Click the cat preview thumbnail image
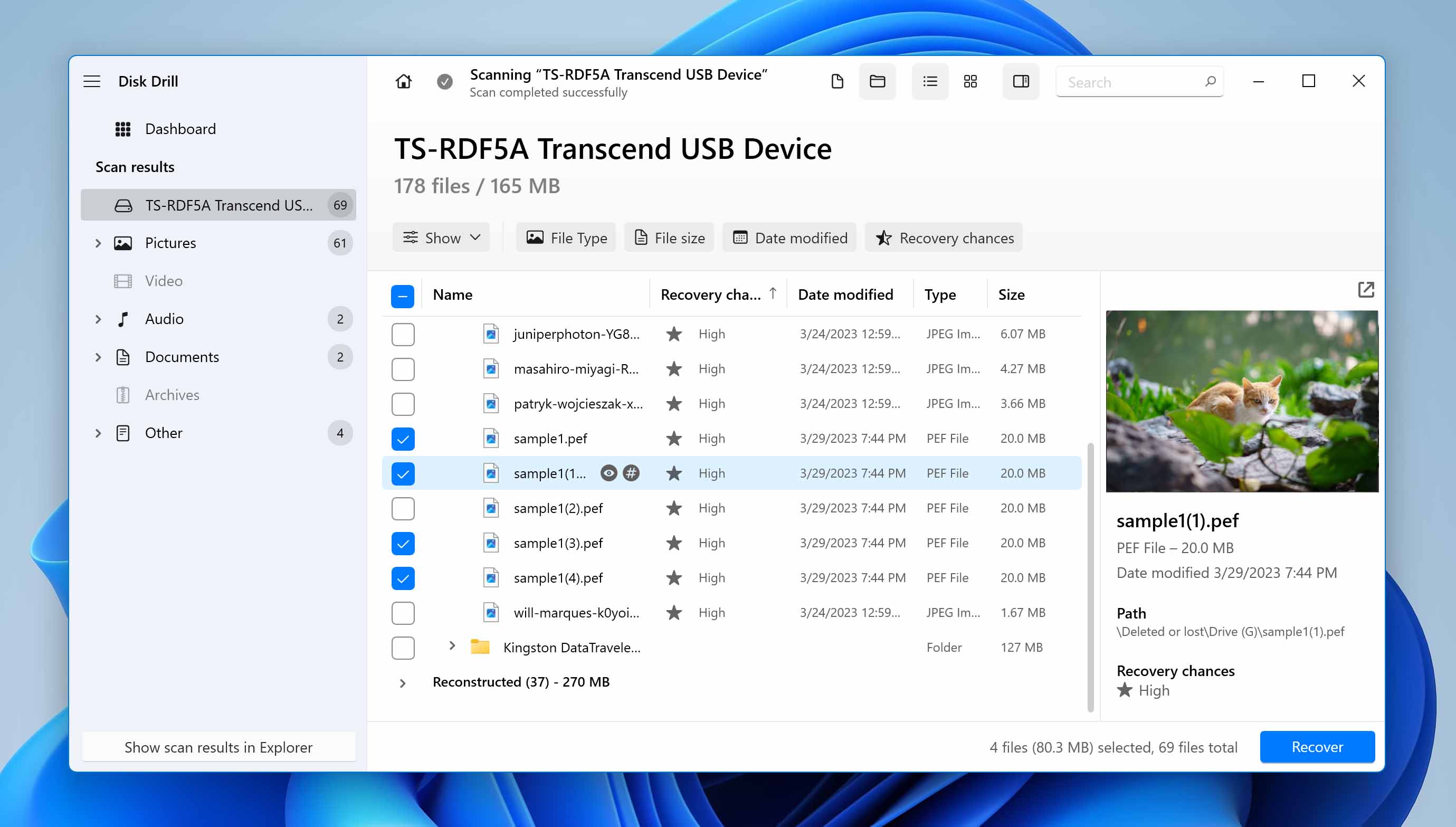The width and height of the screenshot is (1456, 827). pyautogui.click(x=1242, y=401)
